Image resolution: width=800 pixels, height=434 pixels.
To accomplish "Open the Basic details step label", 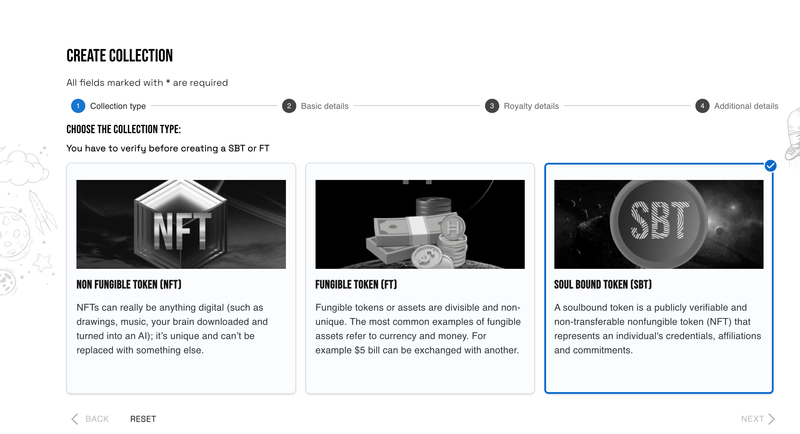I will (325, 106).
